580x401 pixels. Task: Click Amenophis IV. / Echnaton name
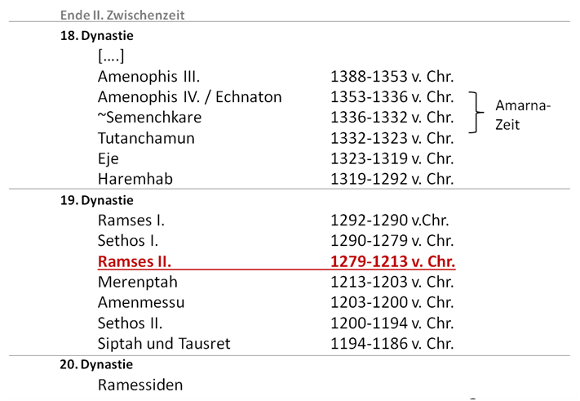190,97
